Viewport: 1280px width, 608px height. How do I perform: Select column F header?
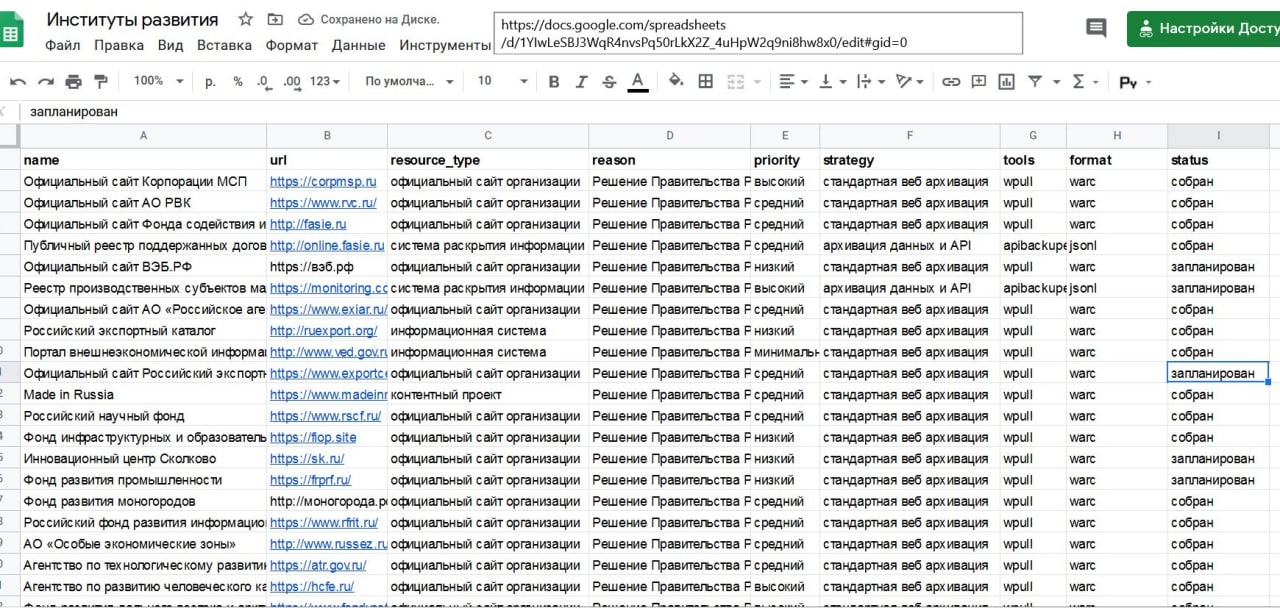point(909,135)
